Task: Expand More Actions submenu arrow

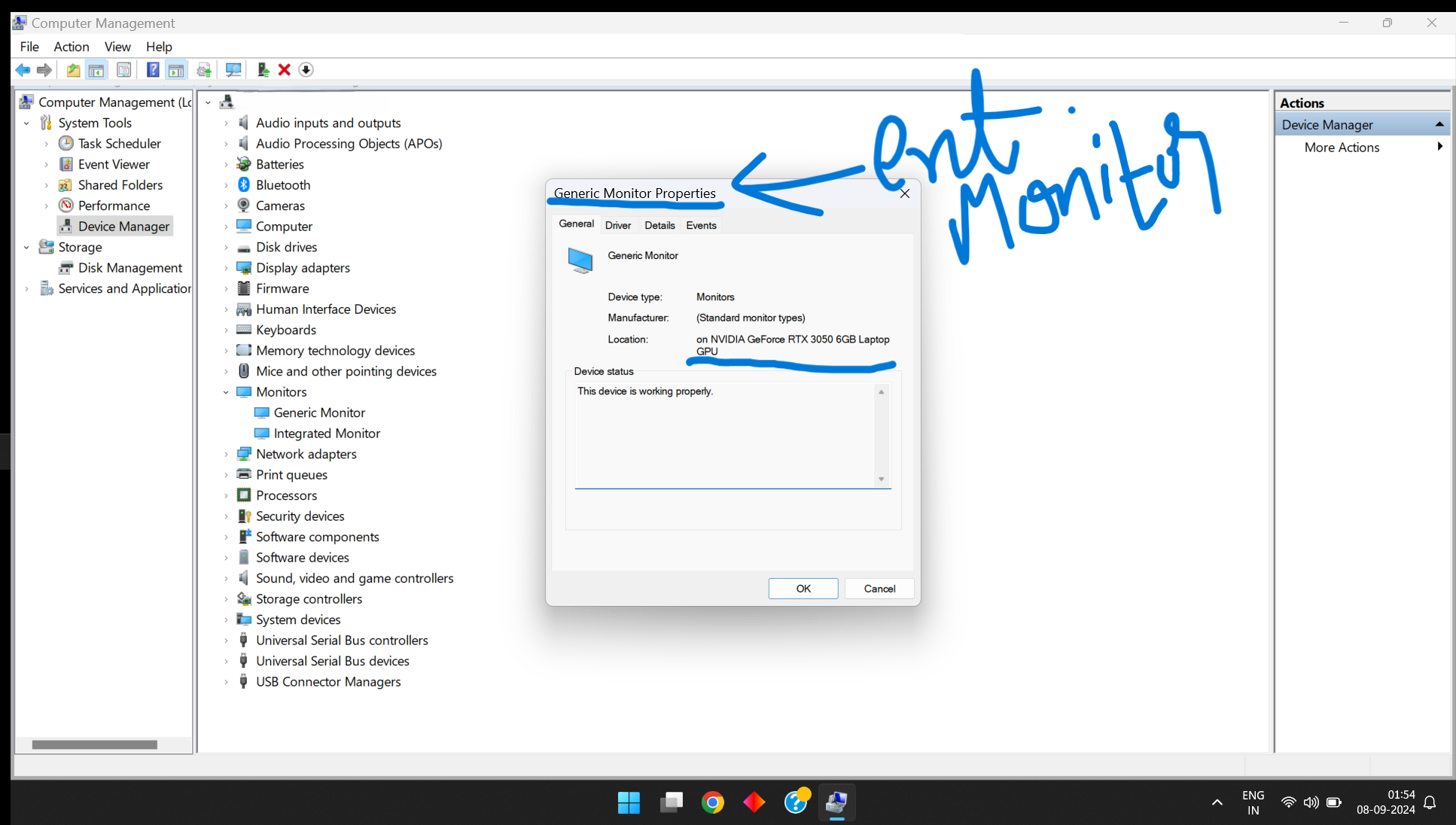Action: tap(1440, 147)
